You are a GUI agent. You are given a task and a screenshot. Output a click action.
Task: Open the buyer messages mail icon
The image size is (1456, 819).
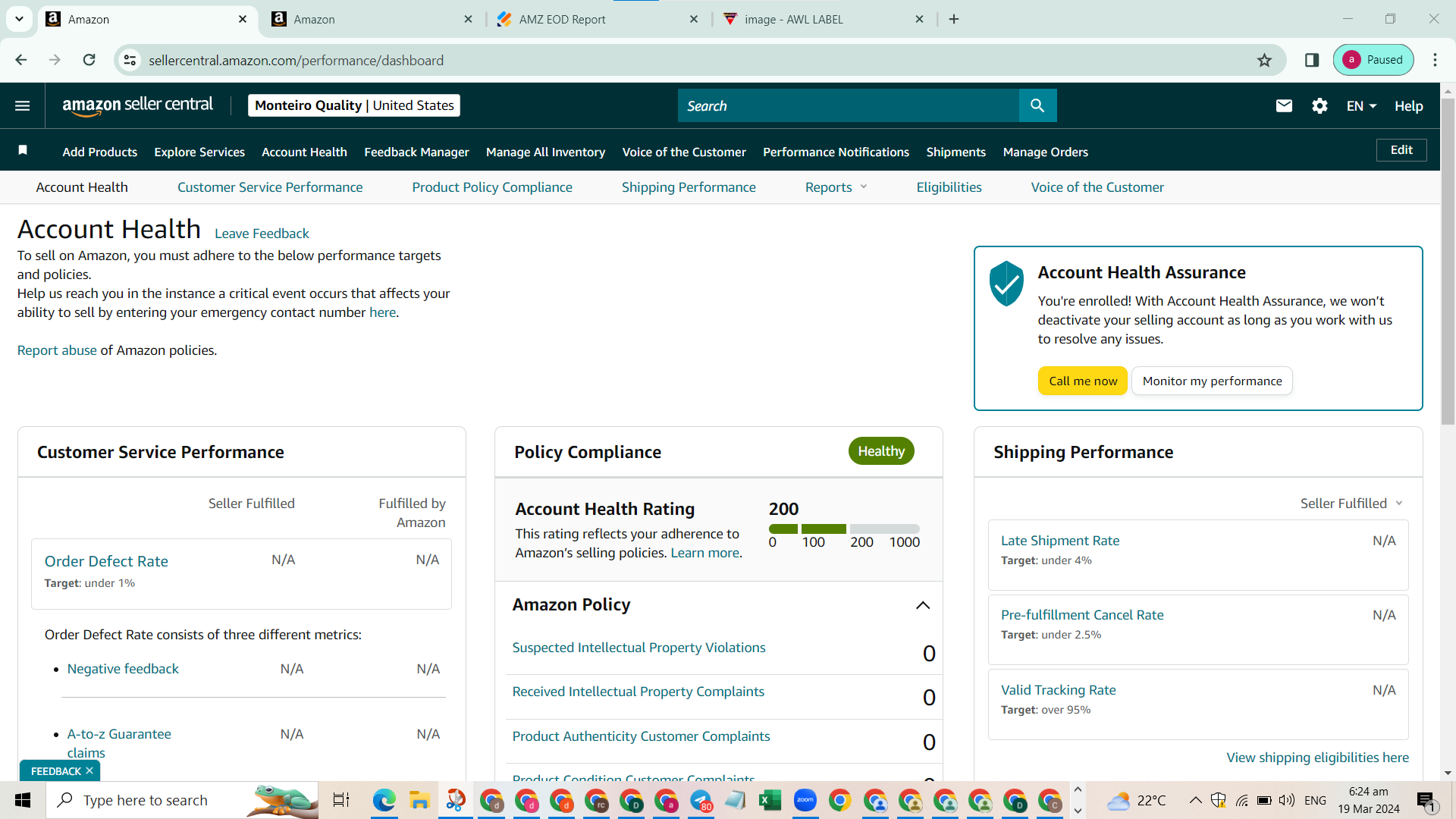[x=1284, y=106]
